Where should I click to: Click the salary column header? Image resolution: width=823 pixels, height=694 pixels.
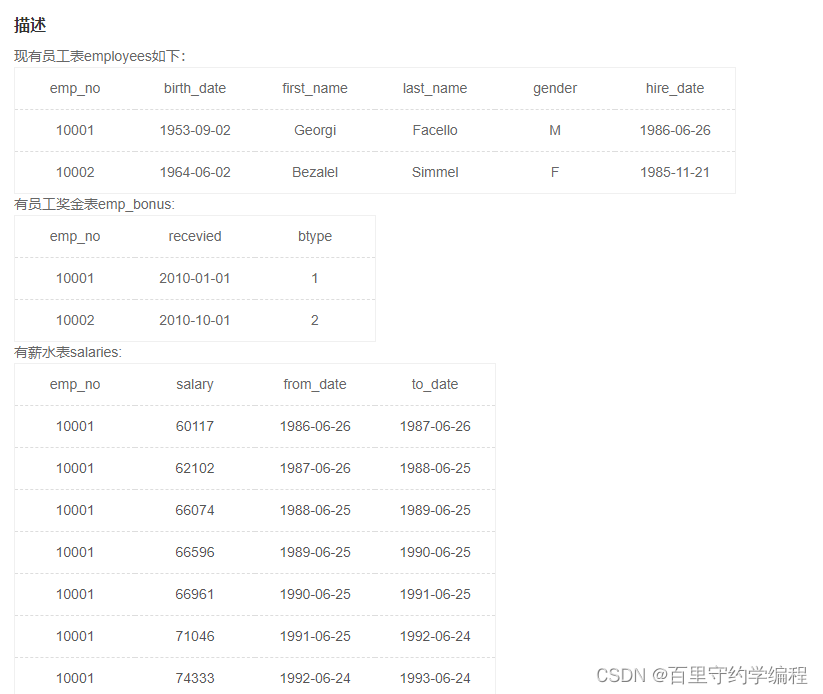pos(195,384)
